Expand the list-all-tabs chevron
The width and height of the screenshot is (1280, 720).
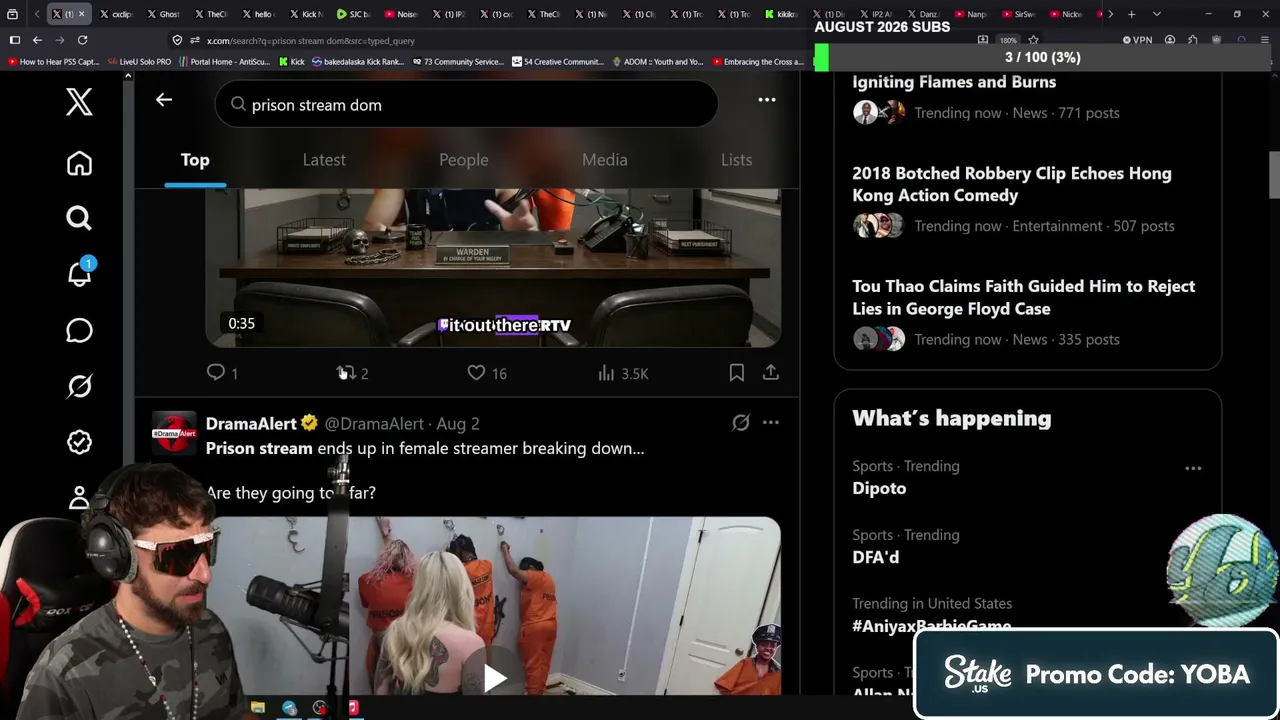[x=1156, y=14]
